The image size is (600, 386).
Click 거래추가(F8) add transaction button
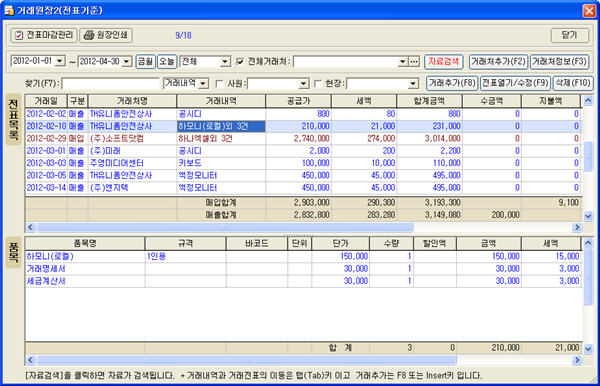pyautogui.click(x=452, y=83)
